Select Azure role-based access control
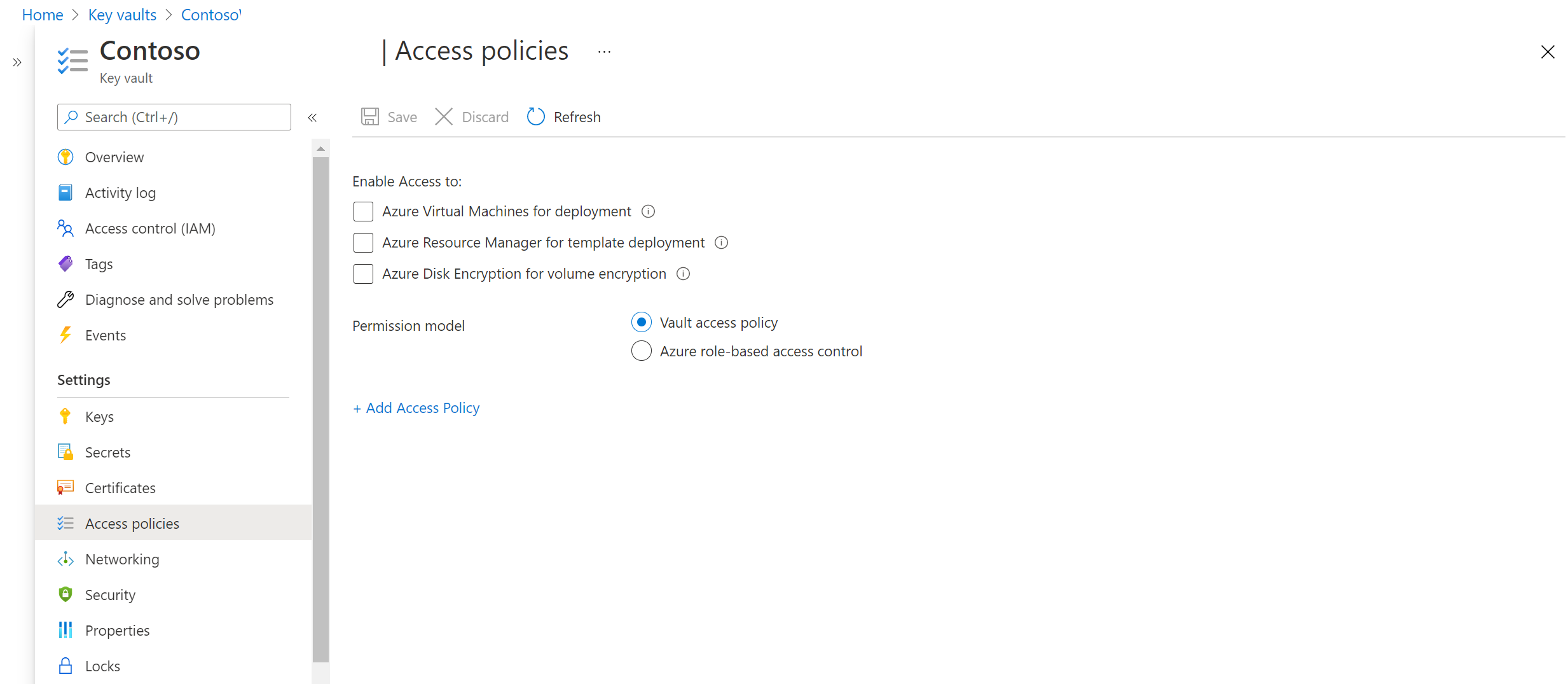The width and height of the screenshot is (1568, 684). click(x=641, y=351)
